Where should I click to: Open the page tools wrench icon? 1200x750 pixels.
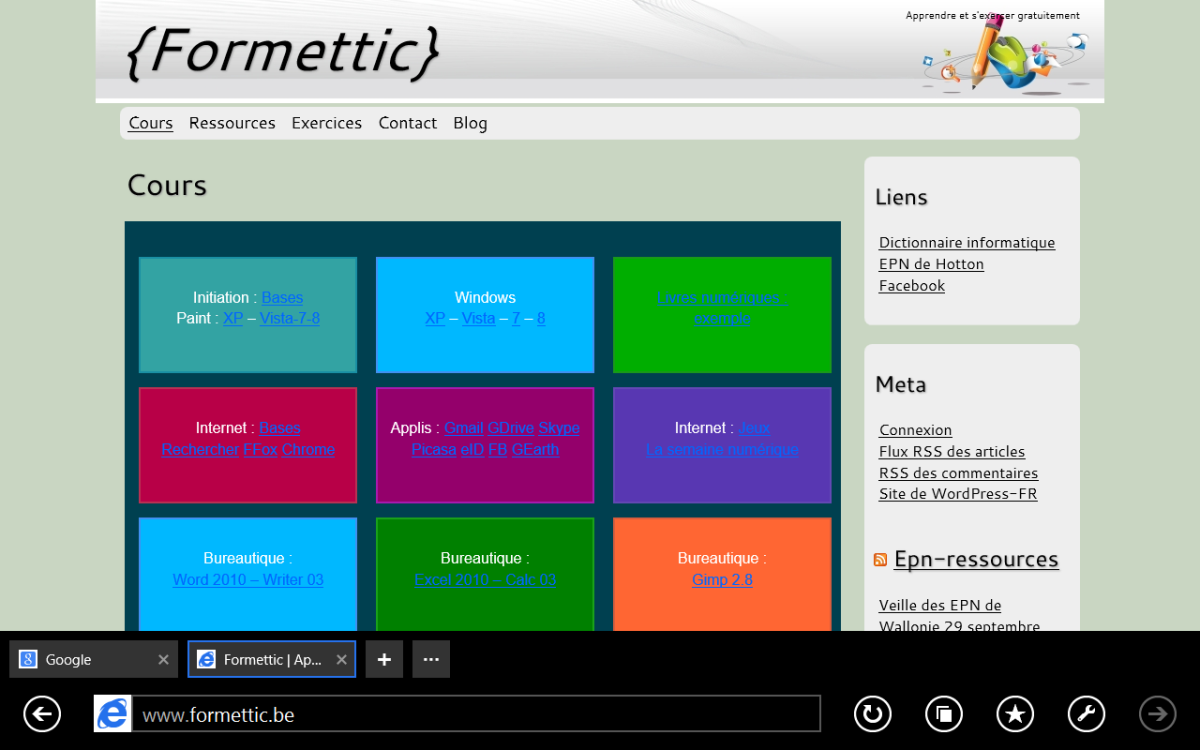[1086, 714]
